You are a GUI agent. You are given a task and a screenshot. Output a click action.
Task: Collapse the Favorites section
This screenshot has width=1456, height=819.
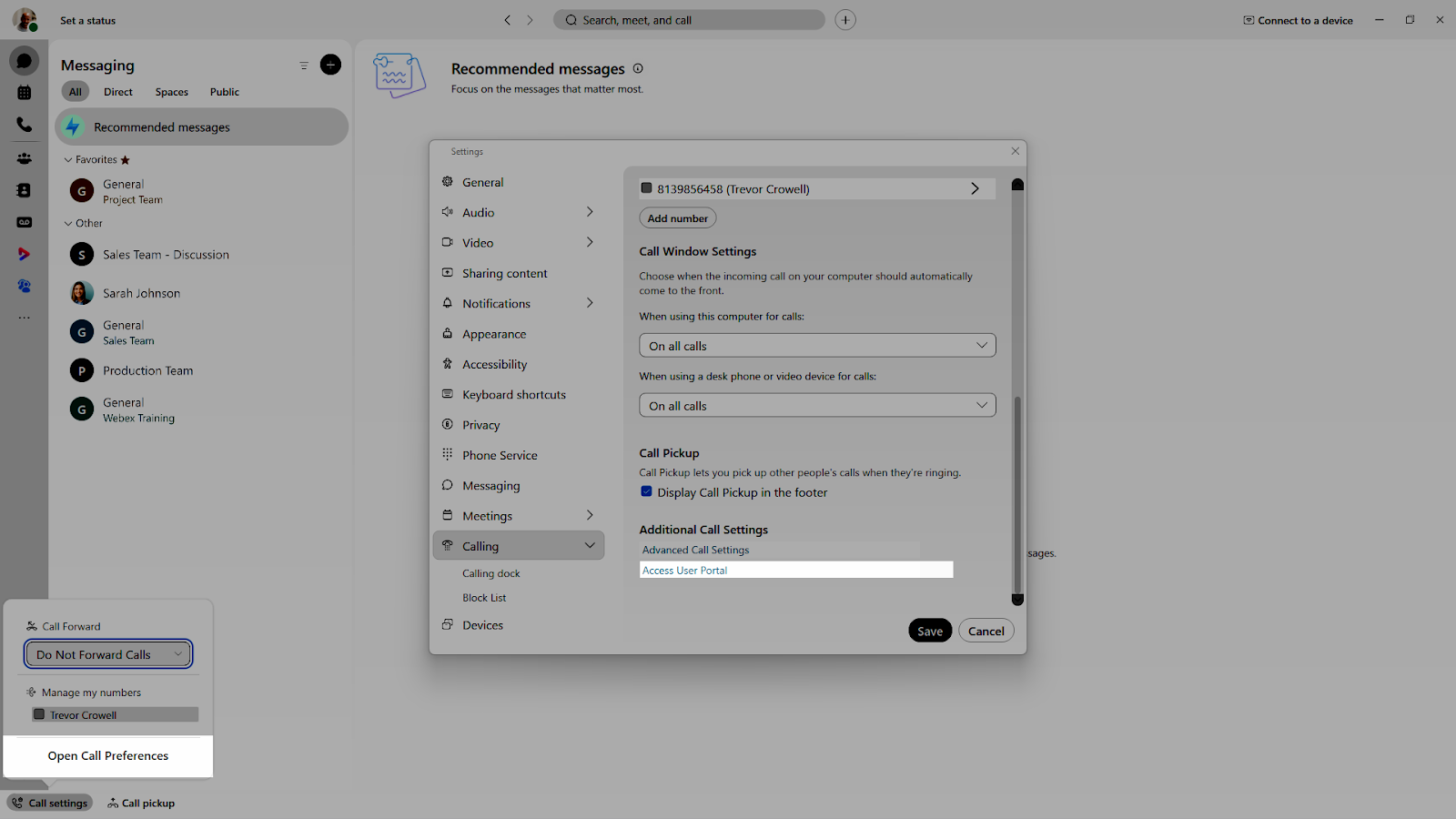(68, 160)
